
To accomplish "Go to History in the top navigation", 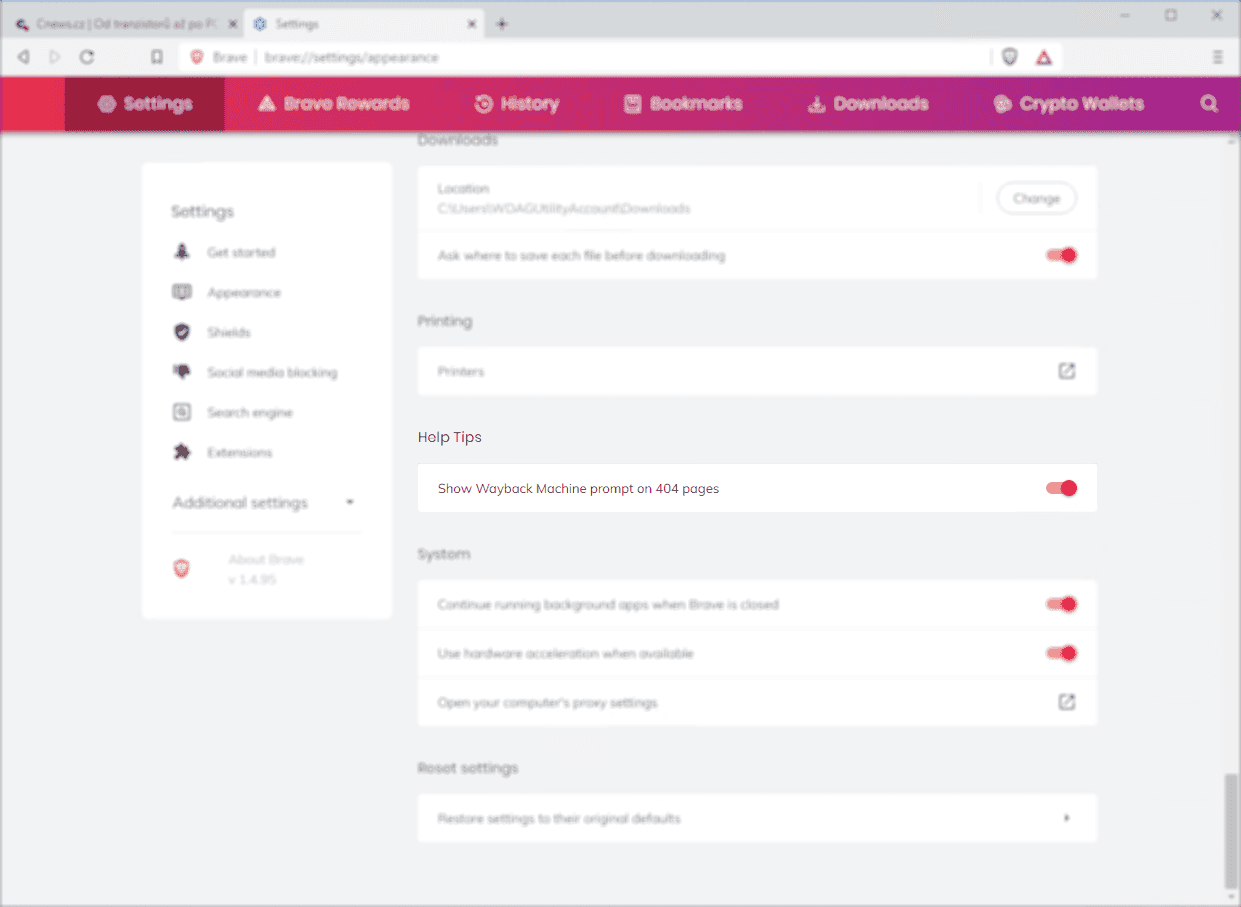I will [x=517, y=104].
